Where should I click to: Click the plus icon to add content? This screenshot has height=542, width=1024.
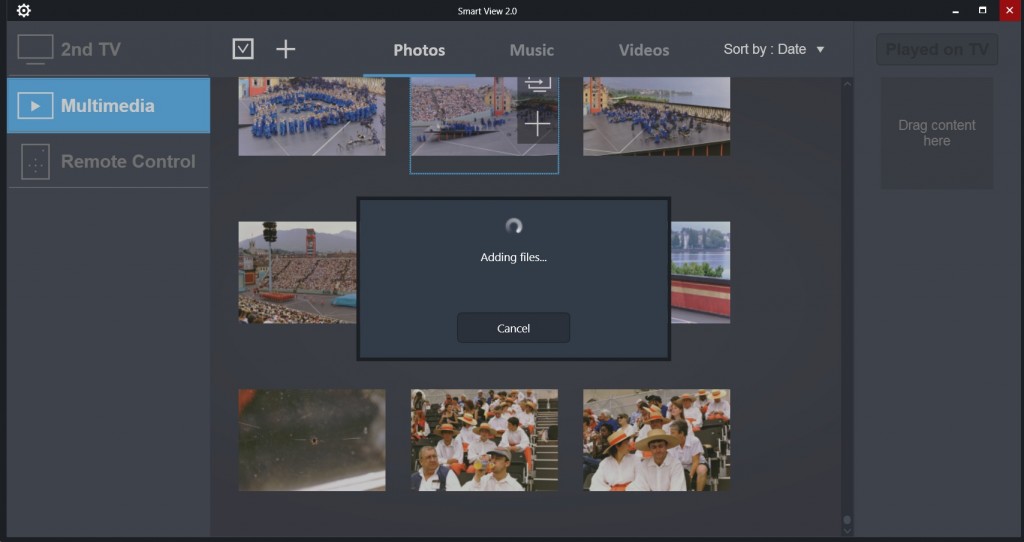point(285,49)
